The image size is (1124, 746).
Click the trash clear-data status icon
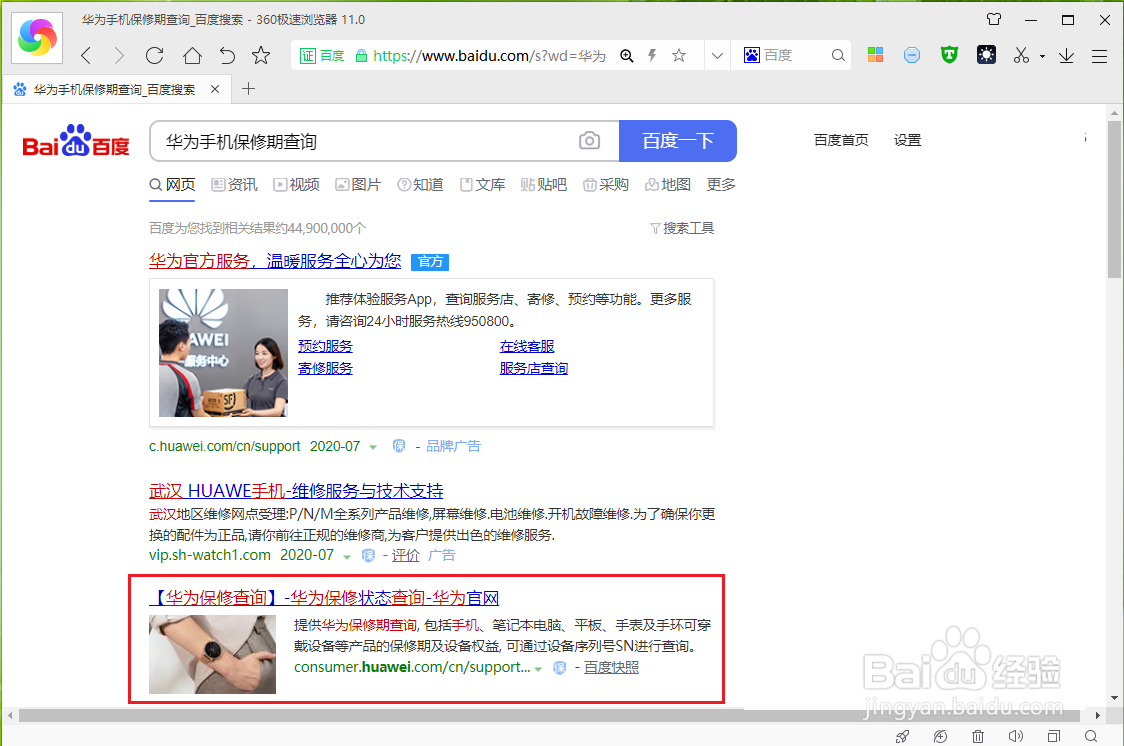[x=978, y=736]
